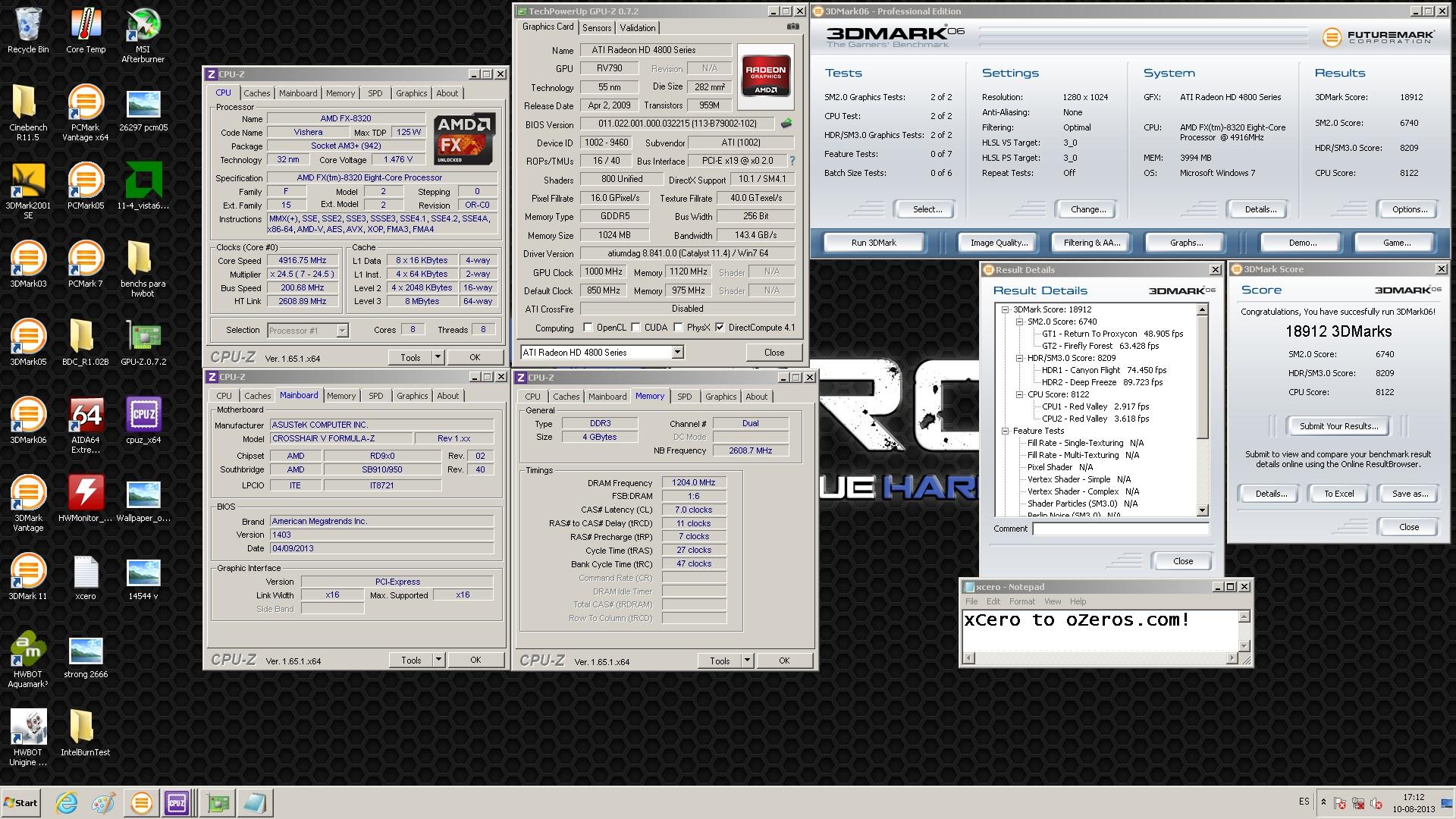Collapse the HDR/SM3.0 Score: 8209 node
Screen dimensions: 1456x819
pos(1020,358)
